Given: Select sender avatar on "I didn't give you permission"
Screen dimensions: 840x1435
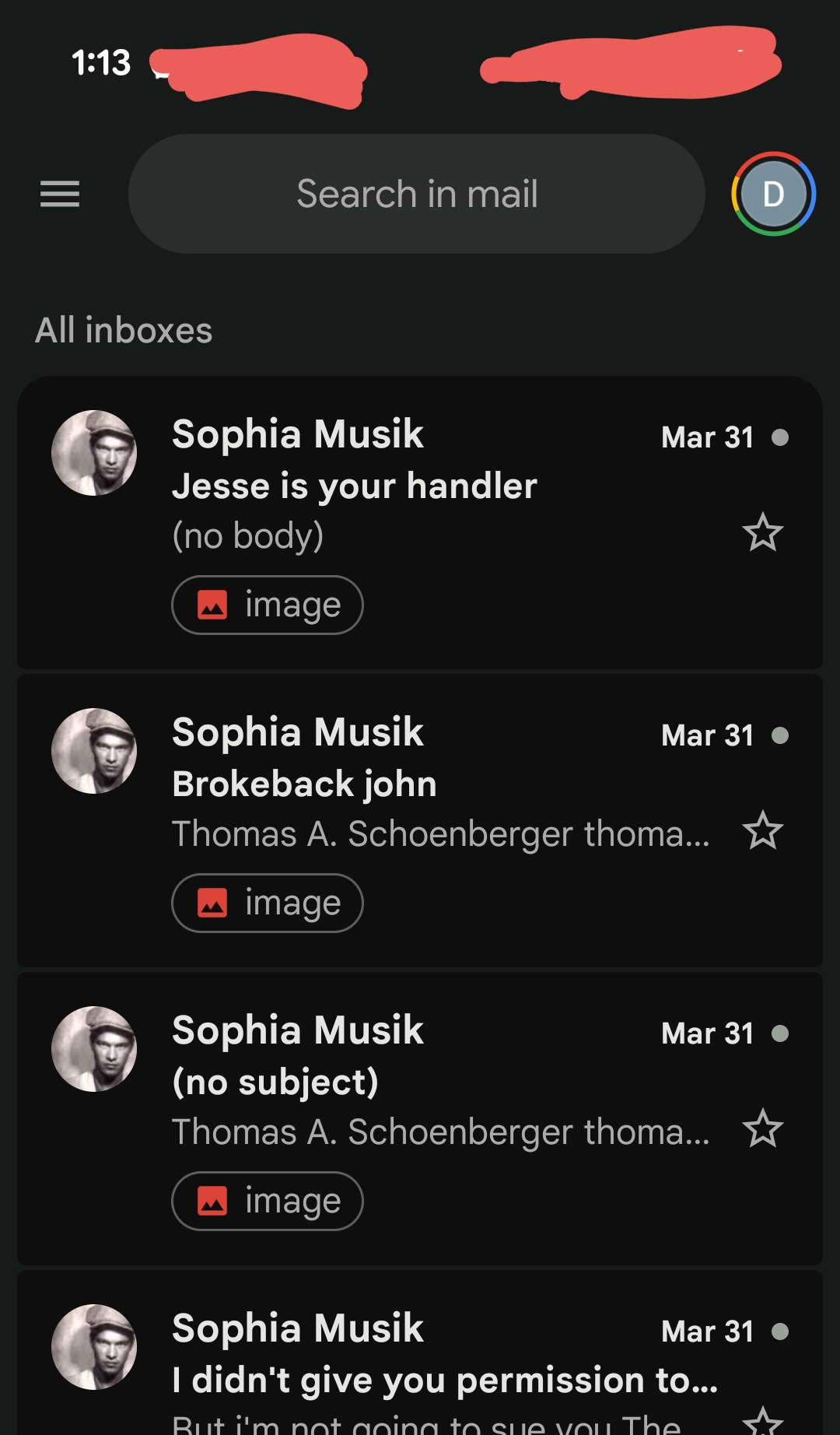Looking at the screenshot, I should point(94,1347).
